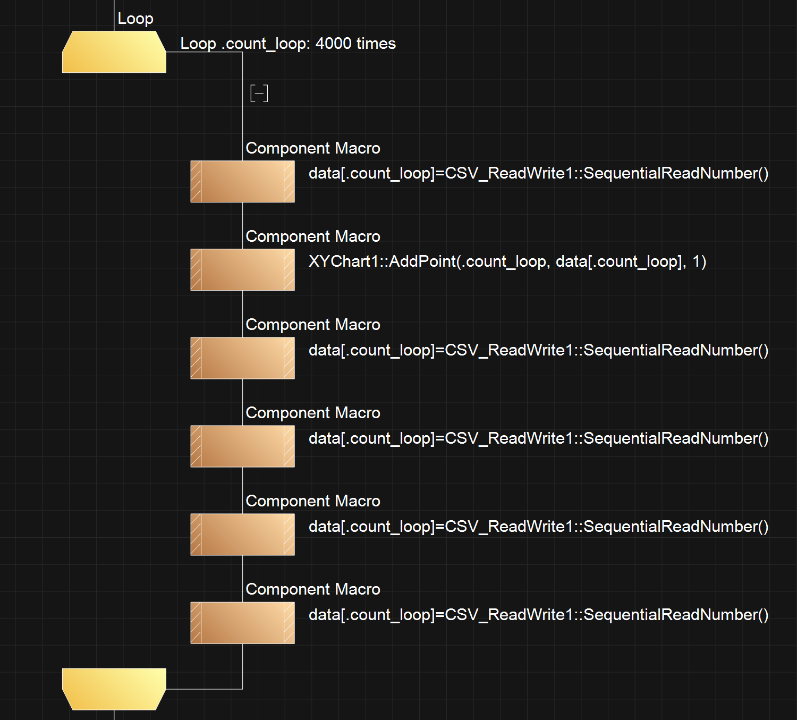This screenshot has width=797, height=720.
Task: Select the Loop start icon at top
Action: [x=114, y=52]
